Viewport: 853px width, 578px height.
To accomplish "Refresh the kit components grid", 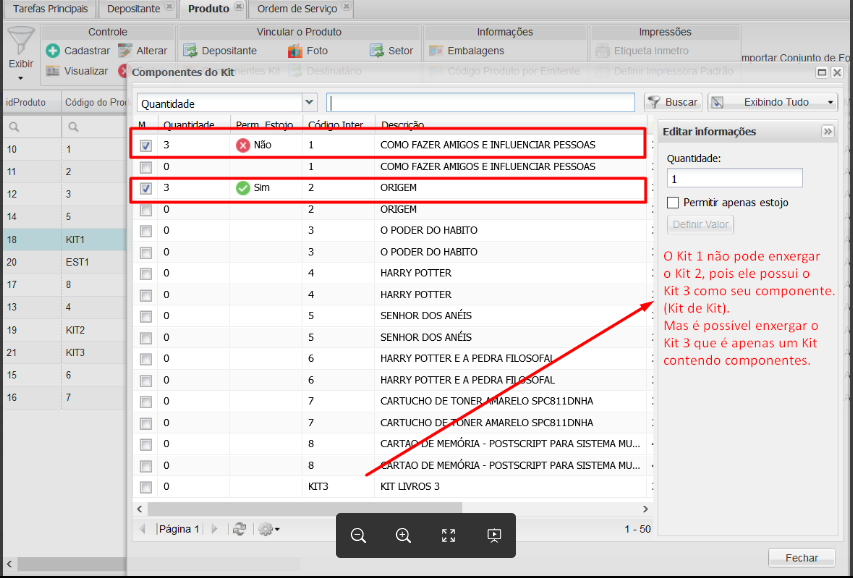I will pos(239,529).
